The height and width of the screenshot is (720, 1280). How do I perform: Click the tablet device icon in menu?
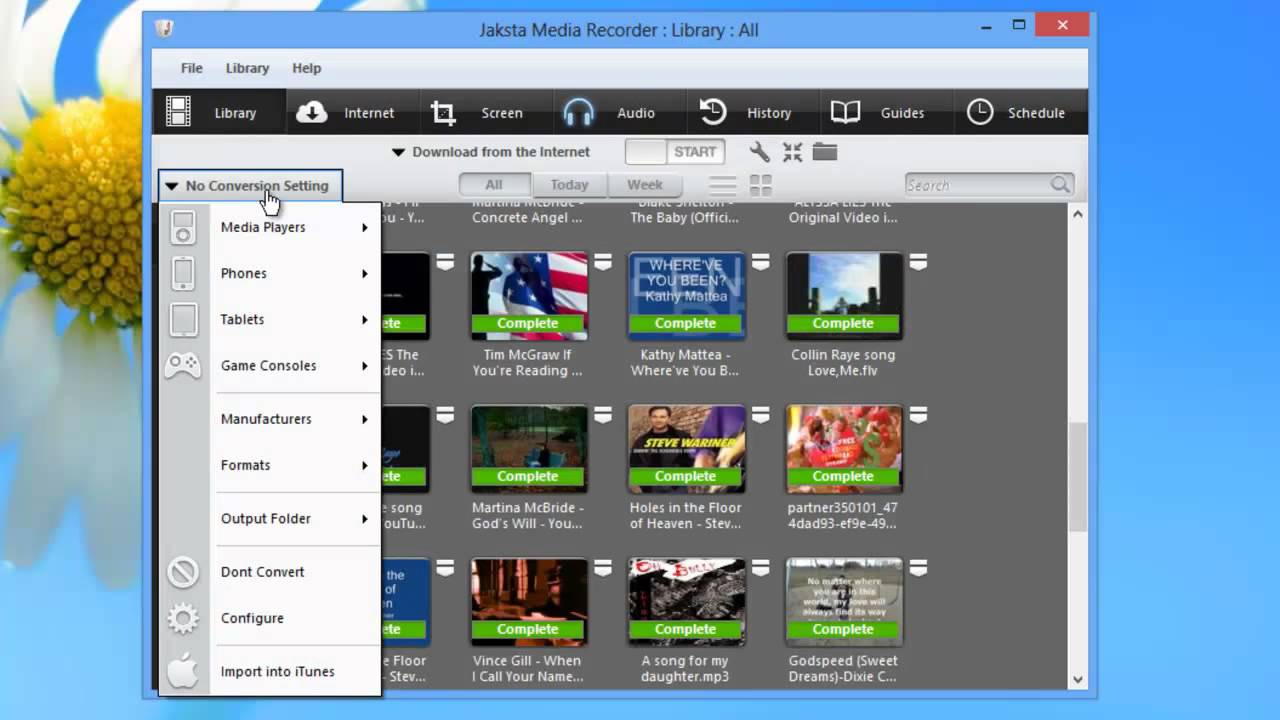point(183,320)
